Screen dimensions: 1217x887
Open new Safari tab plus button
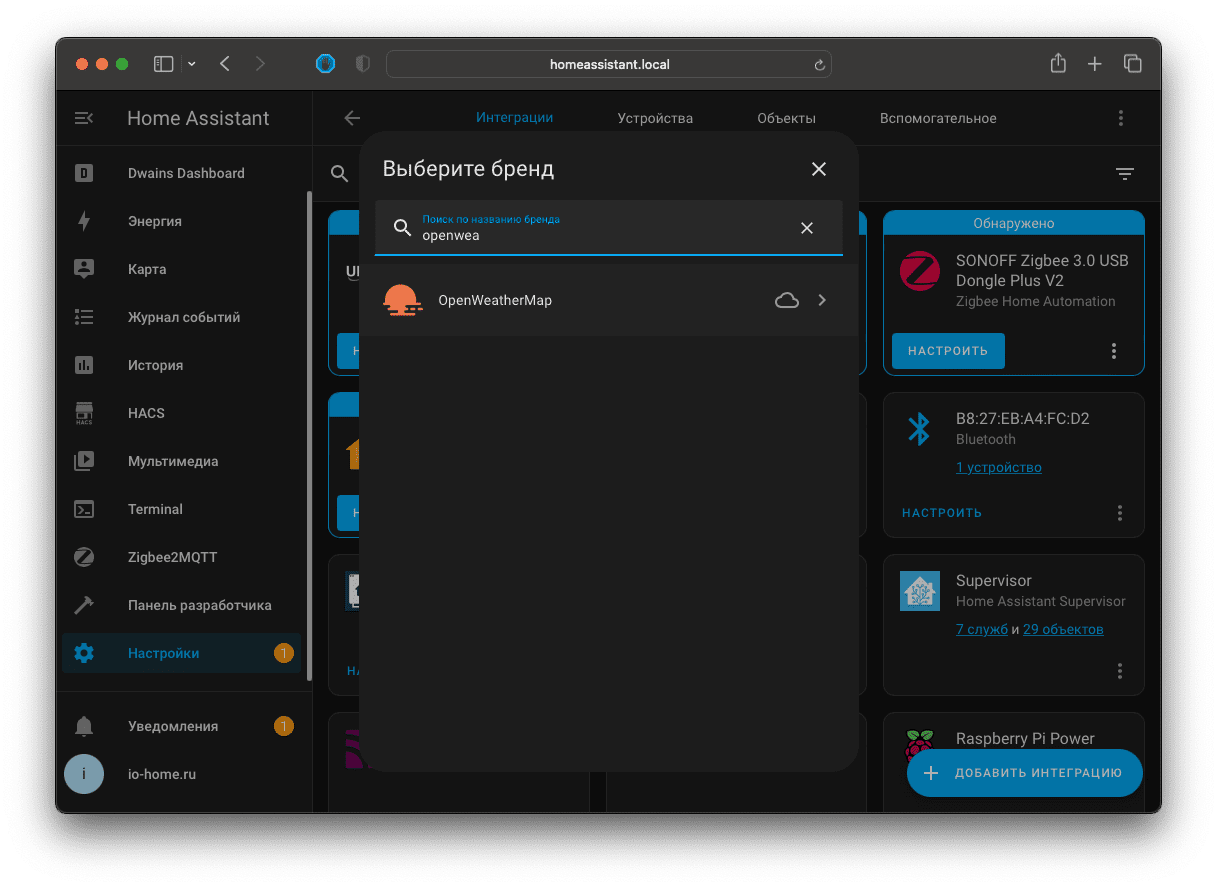(1095, 64)
